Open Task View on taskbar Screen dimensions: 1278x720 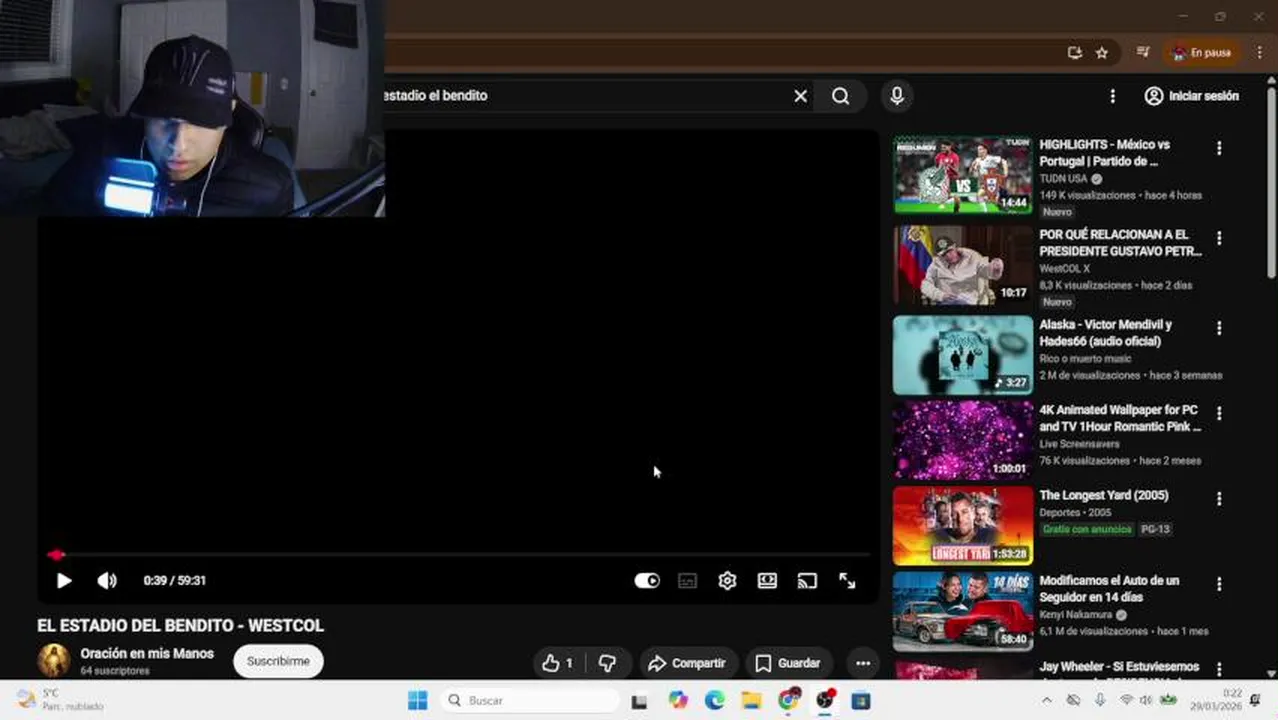[x=639, y=701]
